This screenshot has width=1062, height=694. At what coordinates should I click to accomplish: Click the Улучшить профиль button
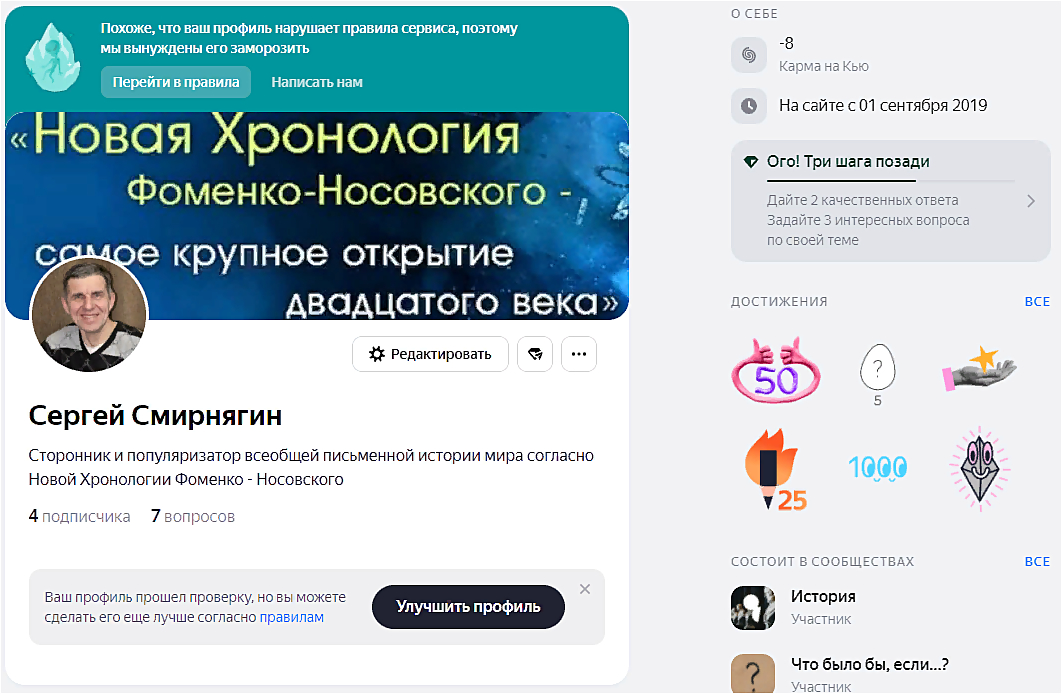[x=468, y=607]
